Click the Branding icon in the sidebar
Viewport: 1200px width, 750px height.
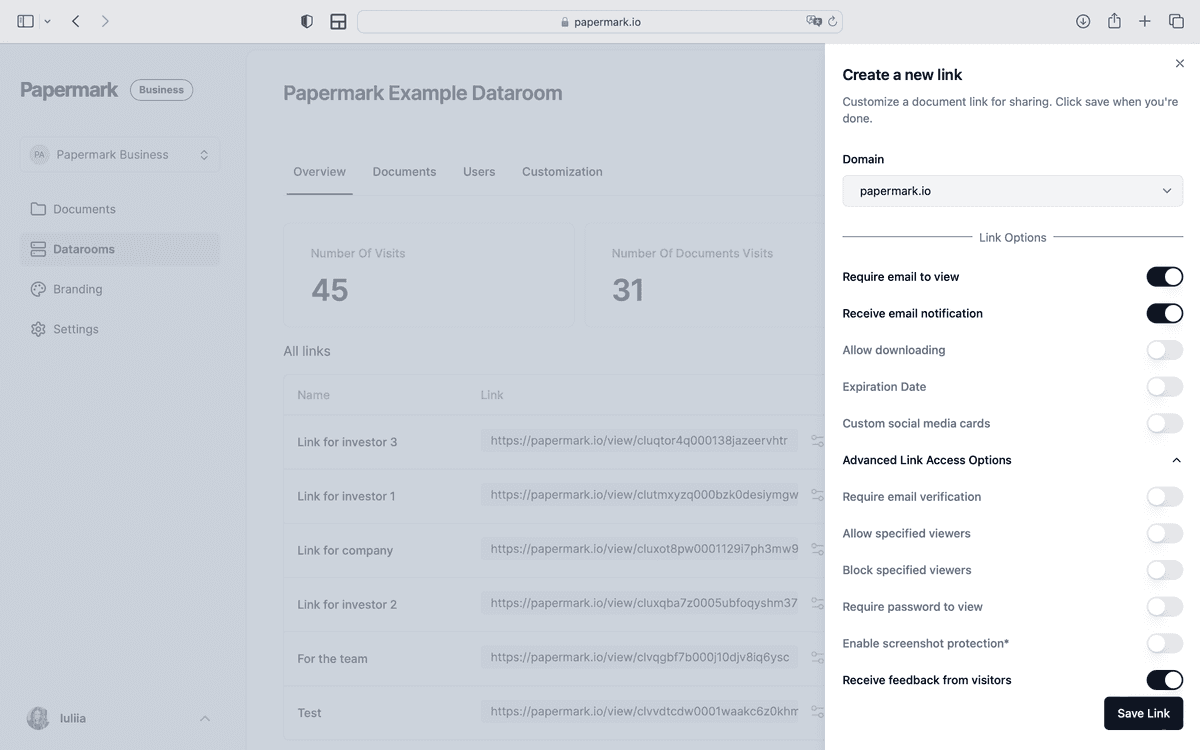[37, 288]
